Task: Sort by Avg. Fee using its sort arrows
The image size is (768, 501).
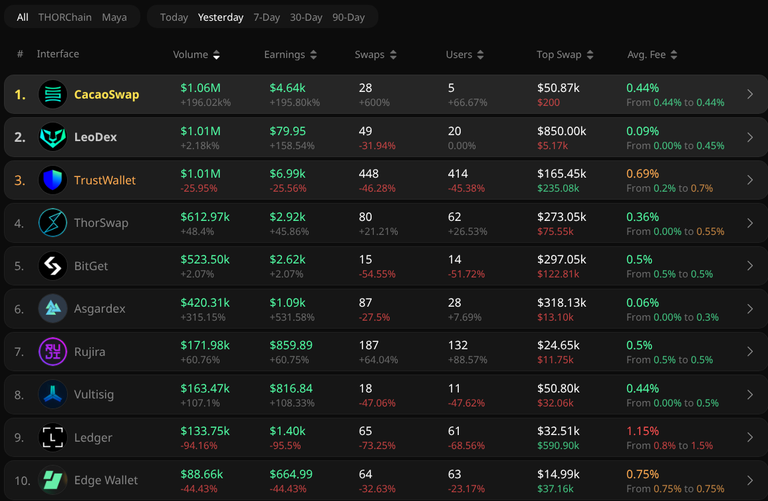Action: click(x=674, y=55)
